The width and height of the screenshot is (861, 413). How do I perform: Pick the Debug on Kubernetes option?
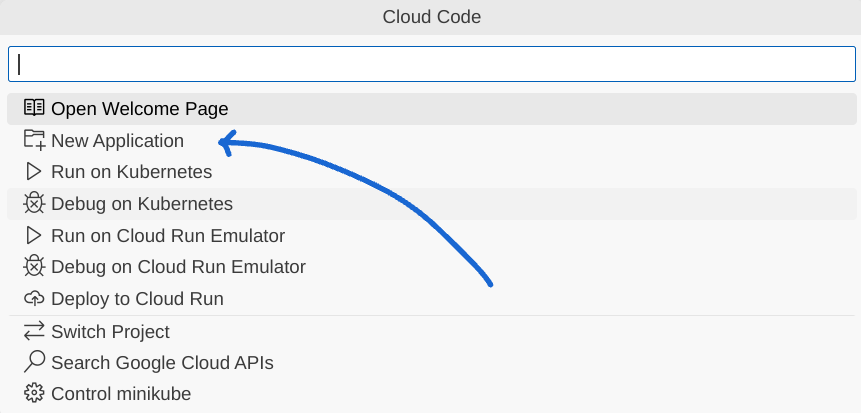(x=141, y=204)
